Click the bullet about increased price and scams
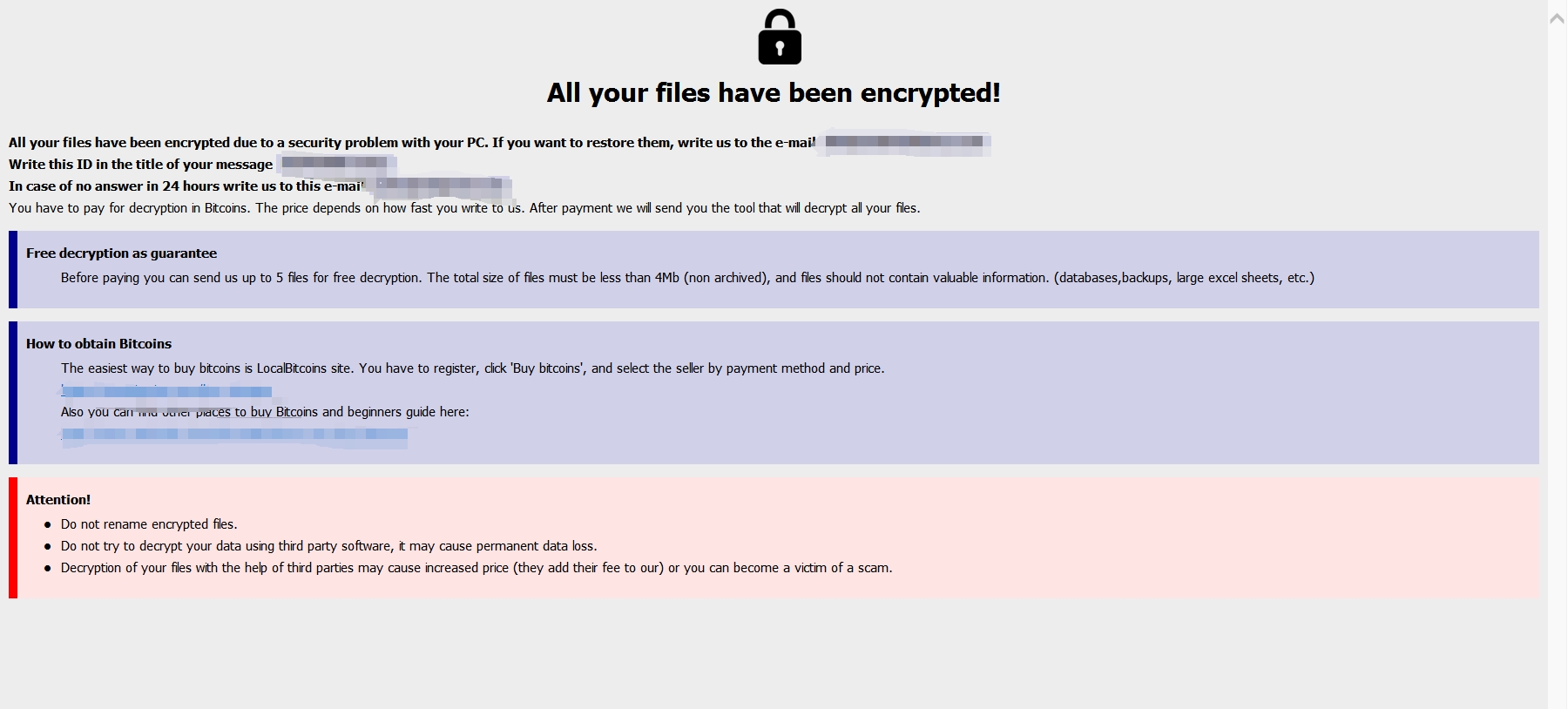This screenshot has height=709, width=1568. [476, 568]
